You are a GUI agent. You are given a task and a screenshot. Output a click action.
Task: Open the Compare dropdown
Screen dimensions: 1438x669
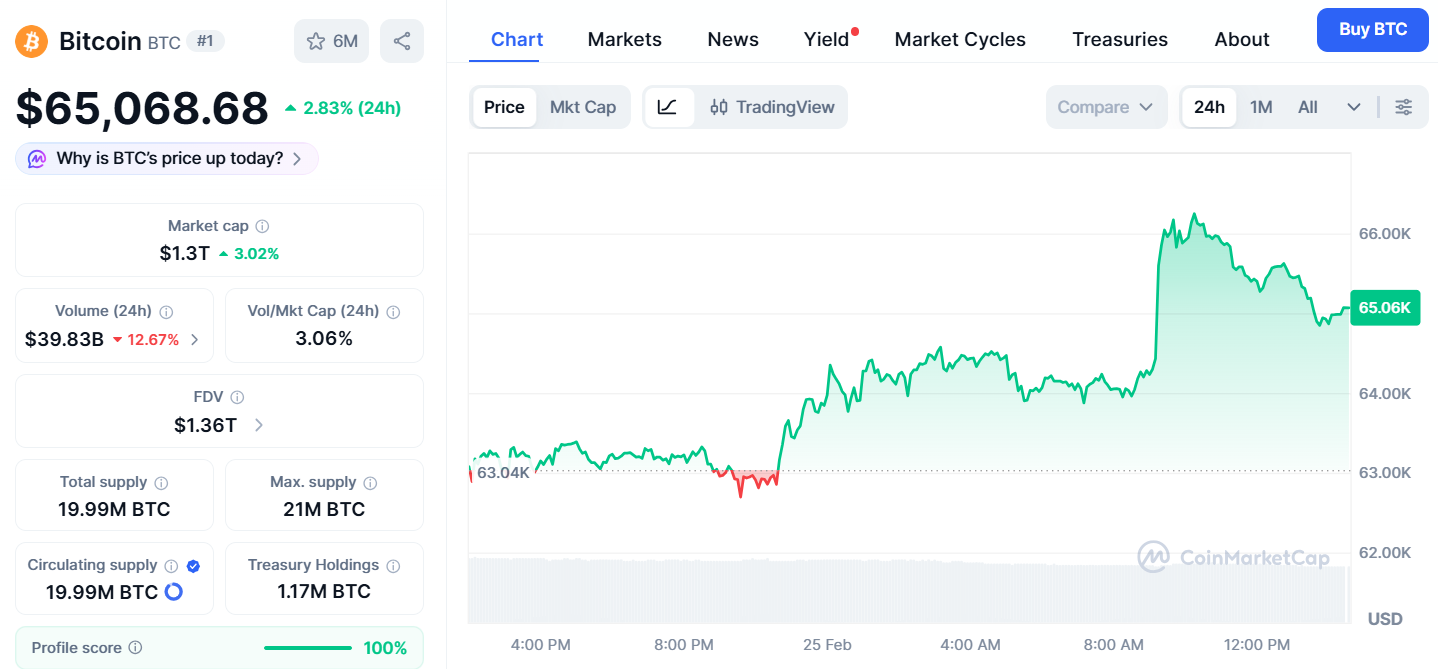pyautogui.click(x=1105, y=107)
